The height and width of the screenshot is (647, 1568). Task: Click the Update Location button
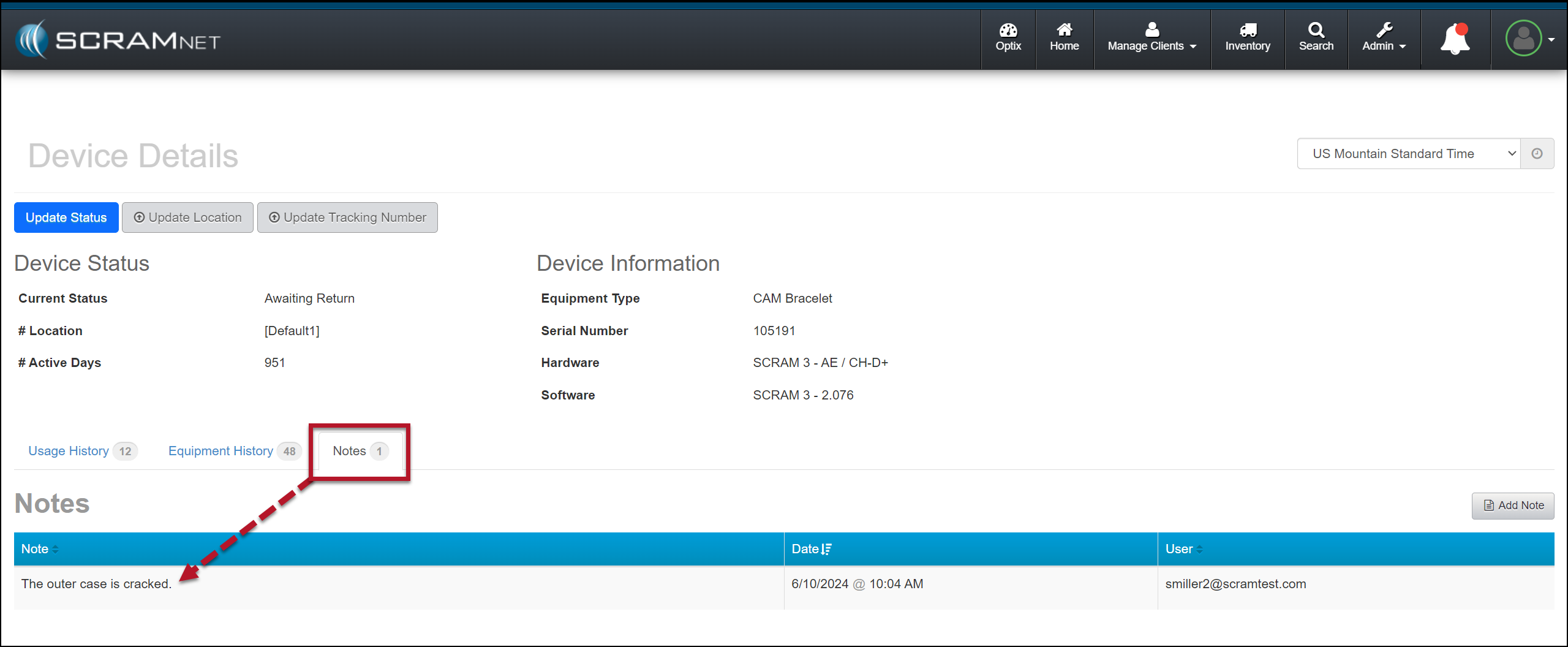tap(187, 218)
